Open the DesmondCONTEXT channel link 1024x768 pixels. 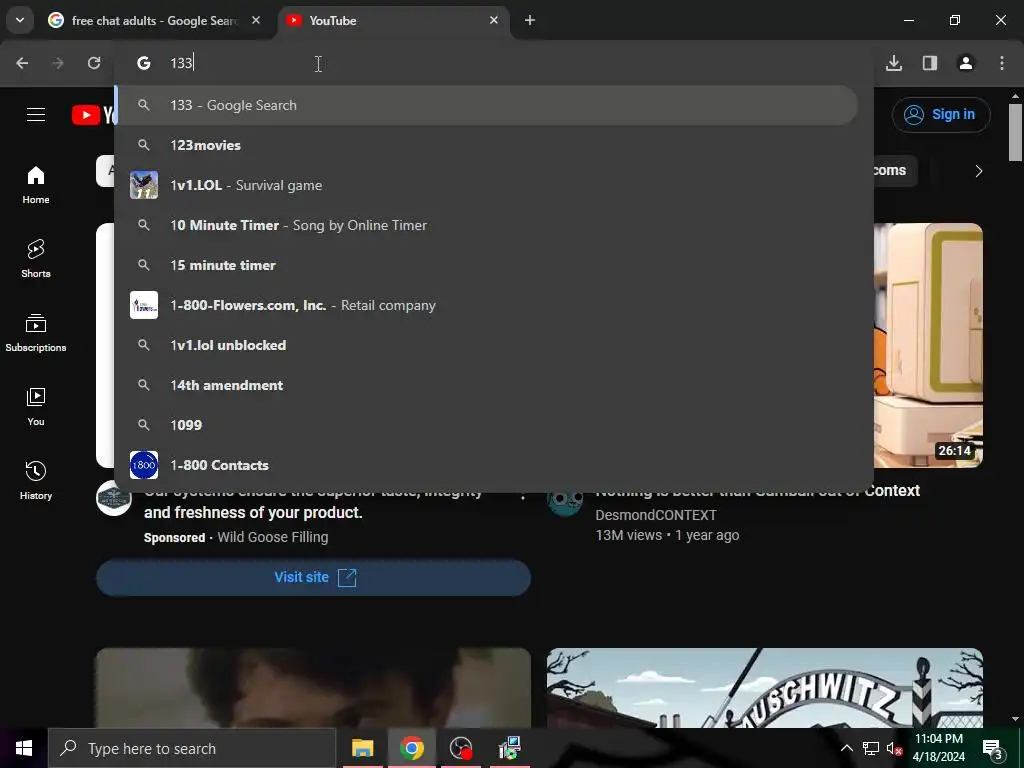pyautogui.click(x=656, y=515)
